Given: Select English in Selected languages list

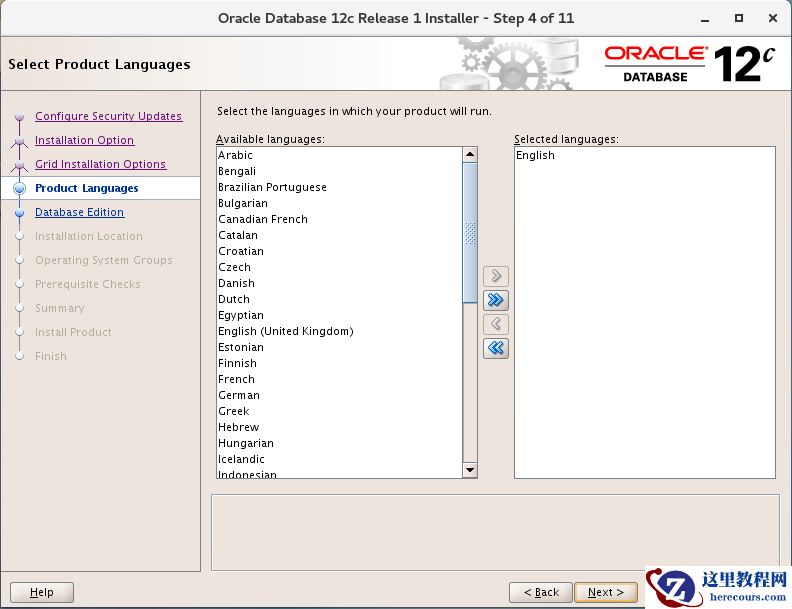Looking at the screenshot, I should tap(645, 155).
